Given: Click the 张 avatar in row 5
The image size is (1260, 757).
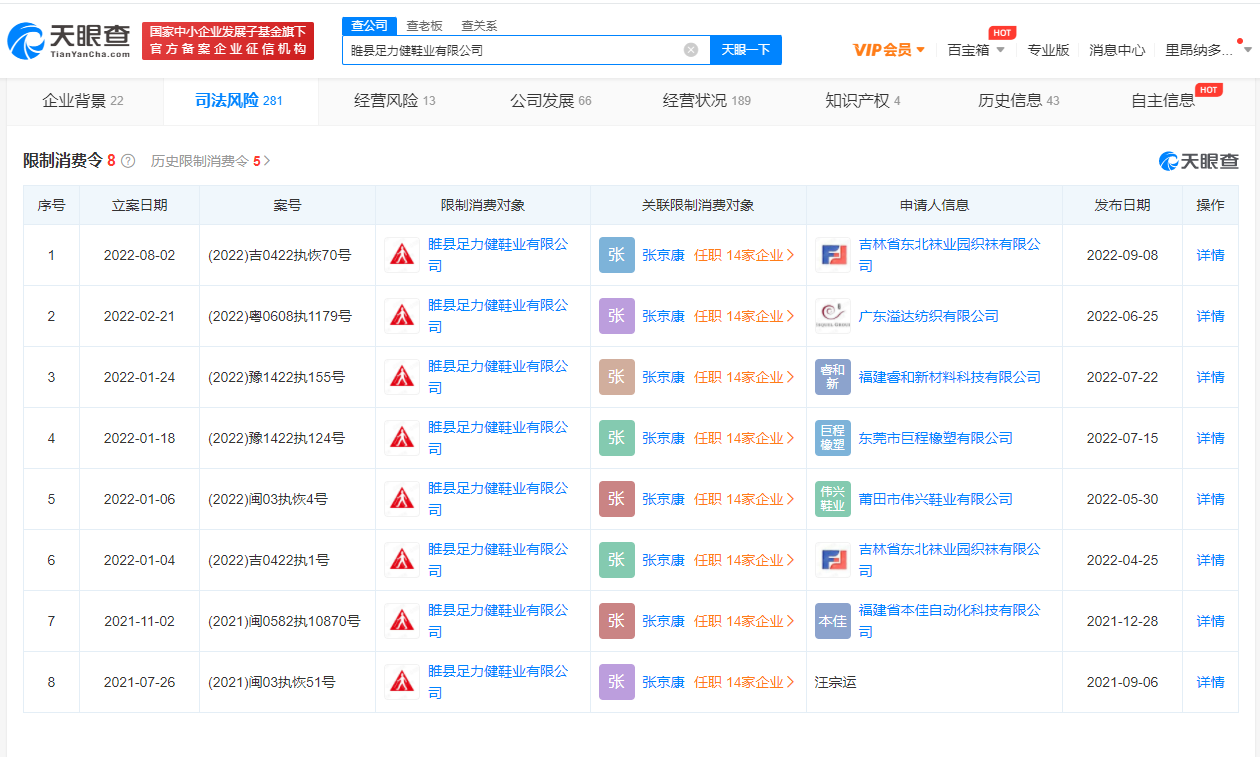Looking at the screenshot, I should tap(616, 499).
